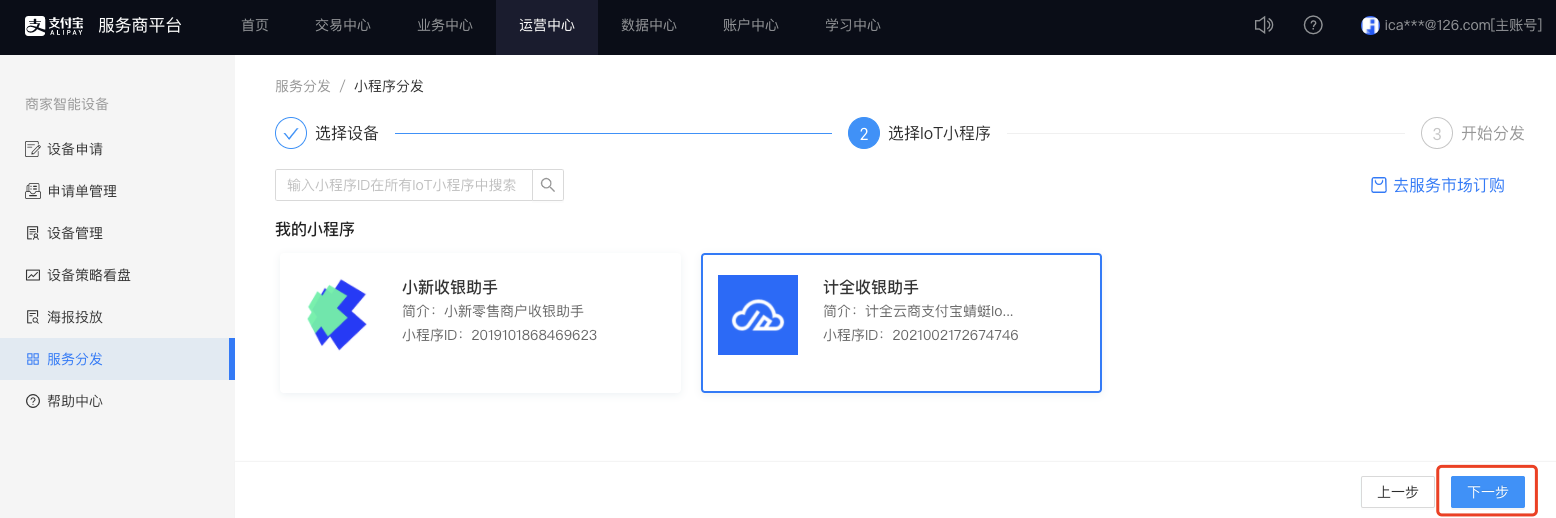Open the 学习中心 tab
The height and width of the screenshot is (518, 1556).
853,25
